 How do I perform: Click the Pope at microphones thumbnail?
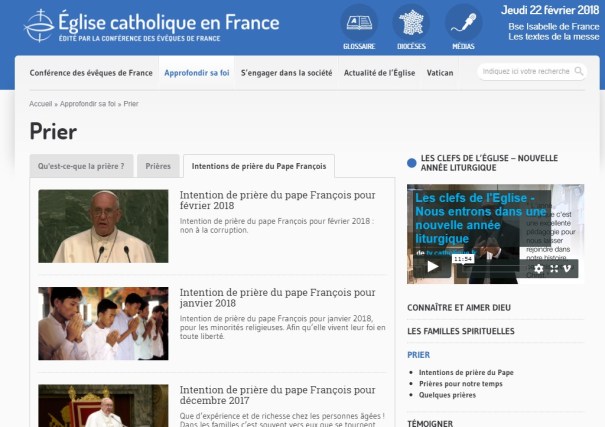[x=103, y=226]
